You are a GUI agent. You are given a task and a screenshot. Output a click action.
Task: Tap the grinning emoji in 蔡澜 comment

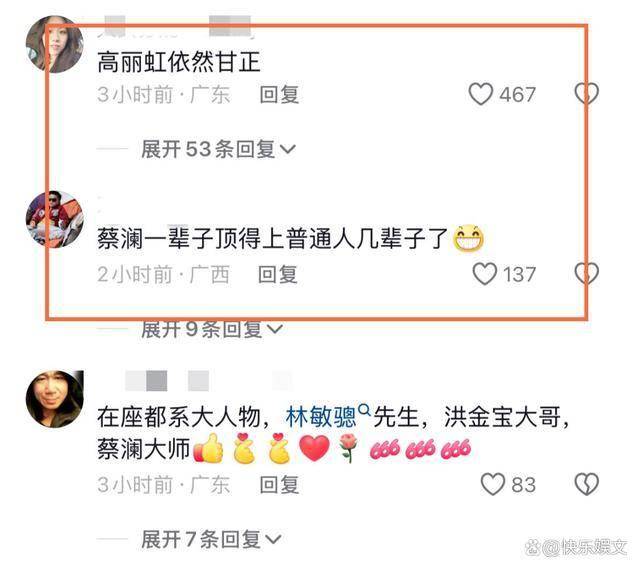point(469,238)
